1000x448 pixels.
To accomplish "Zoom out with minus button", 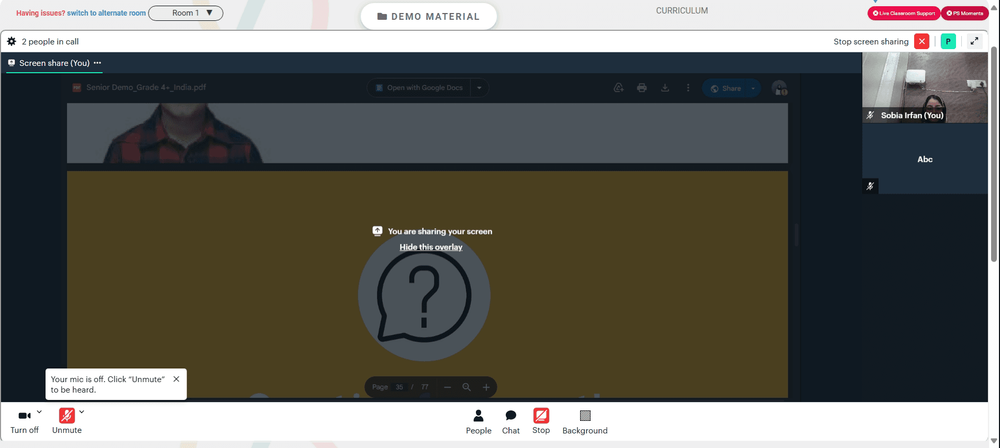I will coord(447,387).
